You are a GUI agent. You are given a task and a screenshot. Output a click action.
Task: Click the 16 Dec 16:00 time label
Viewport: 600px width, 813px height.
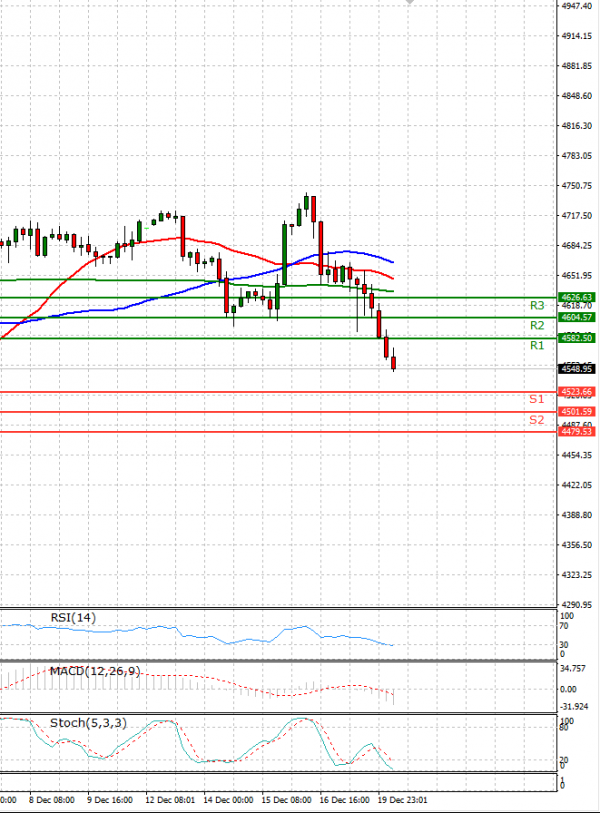point(344,800)
